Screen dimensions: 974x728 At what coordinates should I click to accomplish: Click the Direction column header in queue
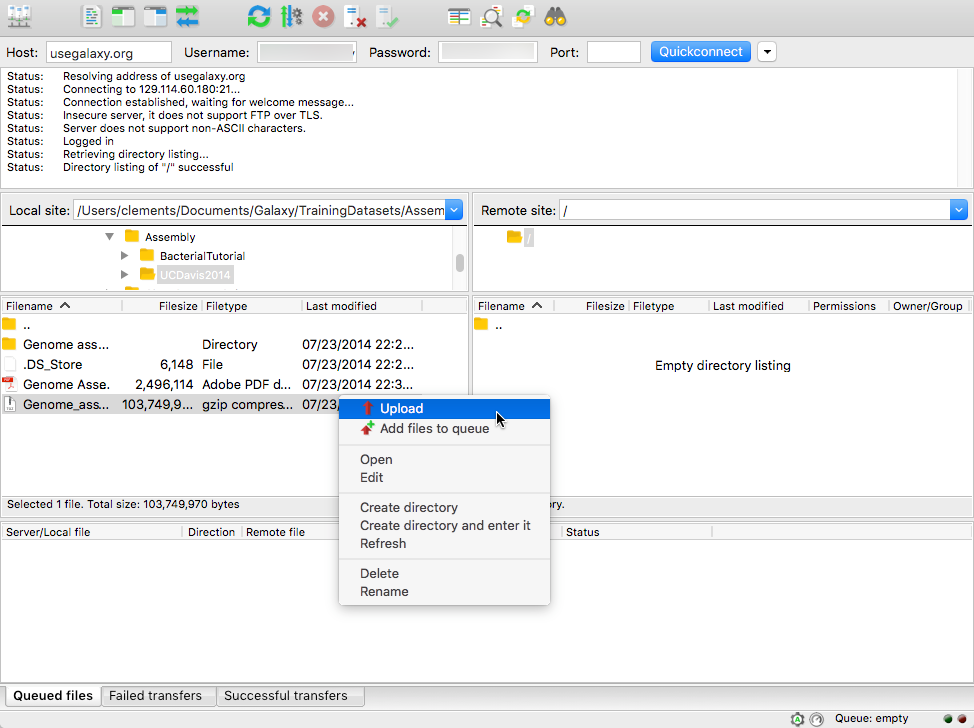[211, 532]
